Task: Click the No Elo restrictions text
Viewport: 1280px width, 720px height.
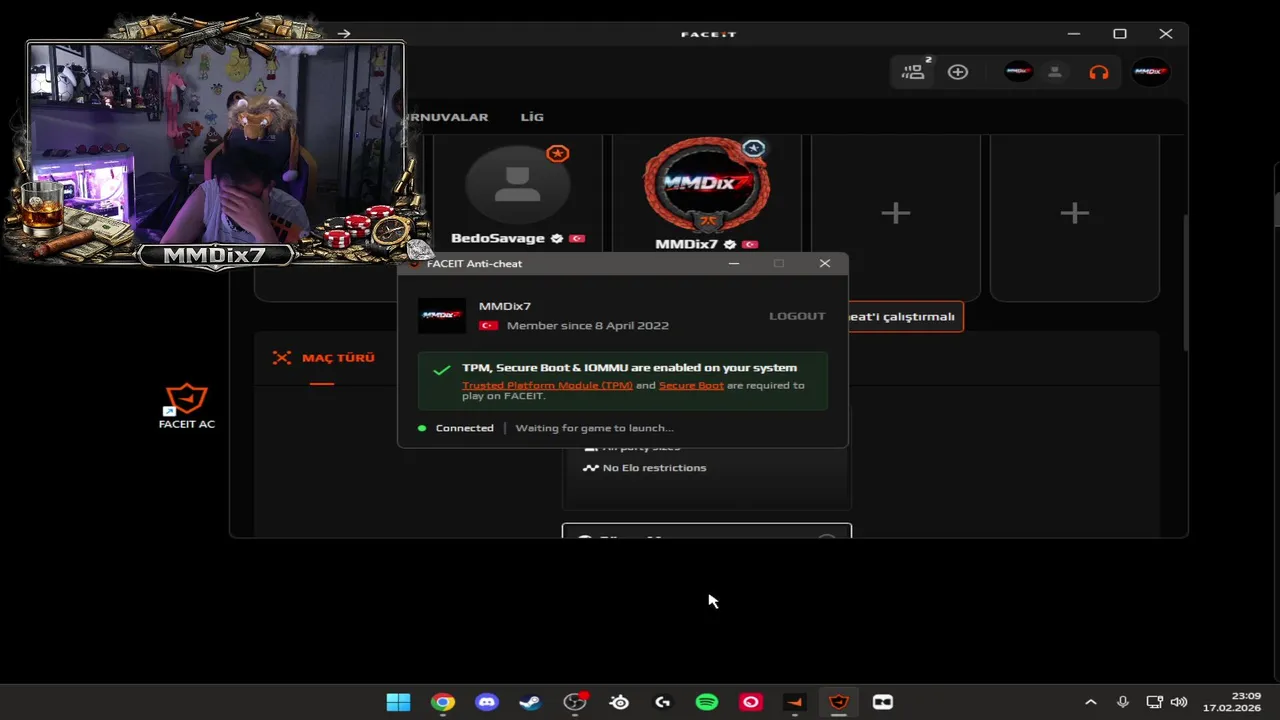Action: (654, 468)
